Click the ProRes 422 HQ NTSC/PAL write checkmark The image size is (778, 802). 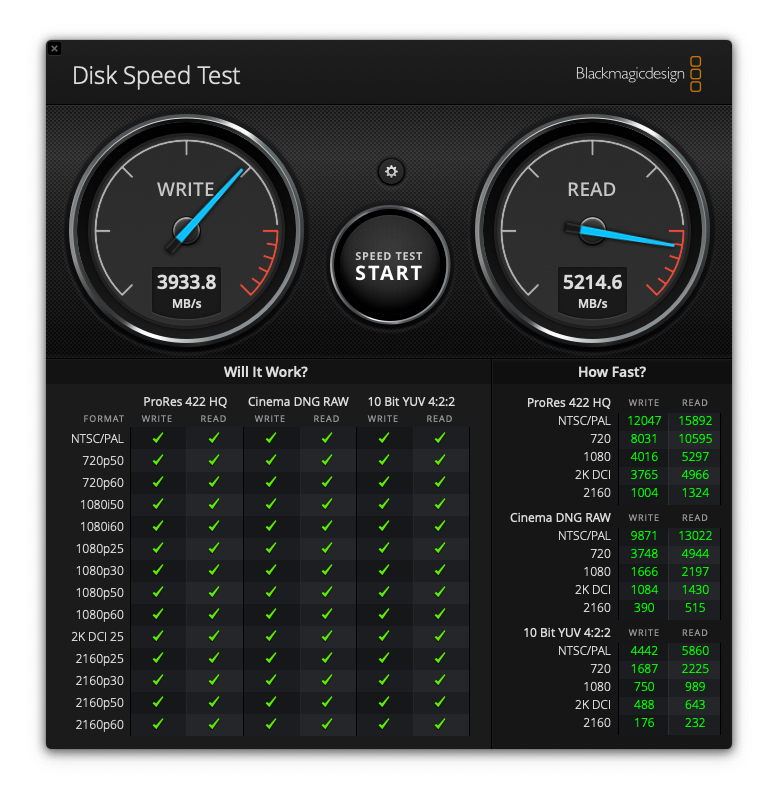tap(158, 438)
